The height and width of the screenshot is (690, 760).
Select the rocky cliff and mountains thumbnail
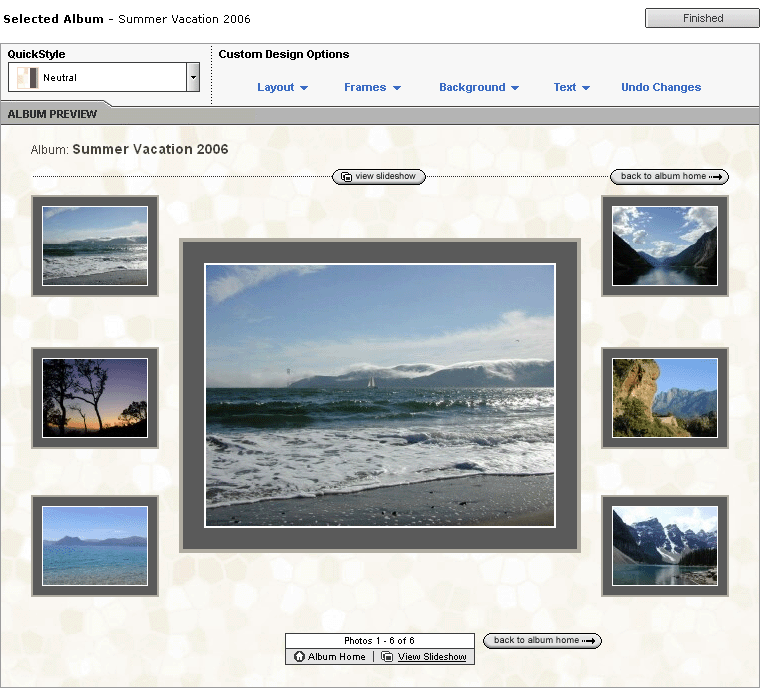(665, 398)
